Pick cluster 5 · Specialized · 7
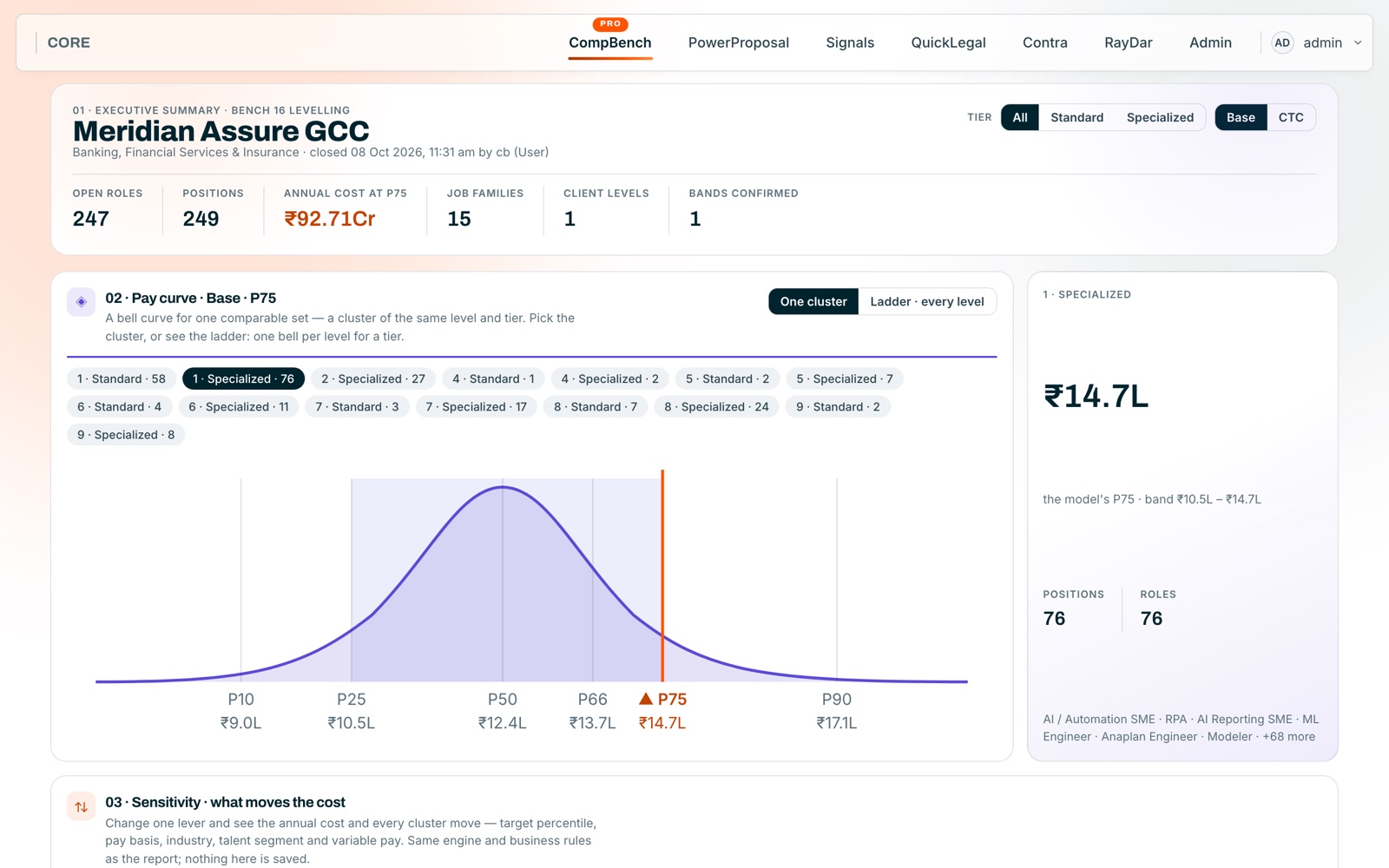 [x=845, y=378]
